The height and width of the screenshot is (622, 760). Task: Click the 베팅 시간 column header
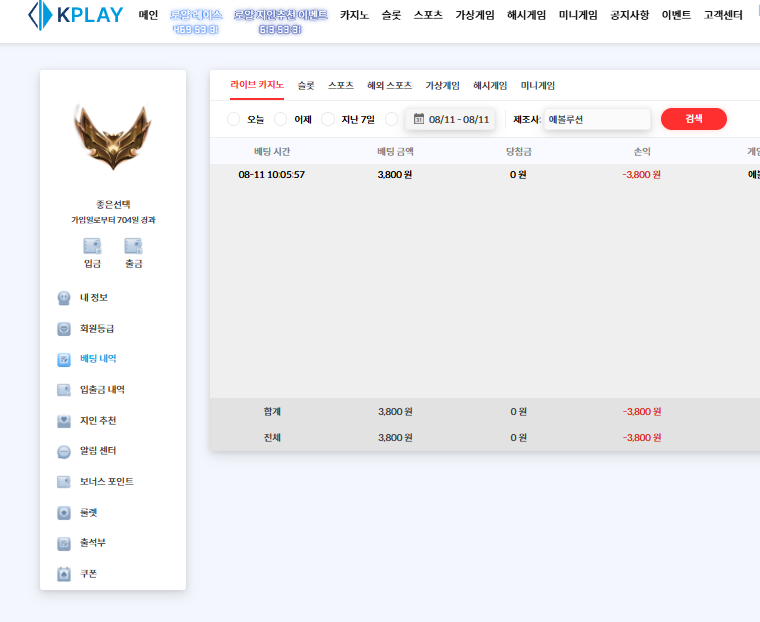[272, 152]
